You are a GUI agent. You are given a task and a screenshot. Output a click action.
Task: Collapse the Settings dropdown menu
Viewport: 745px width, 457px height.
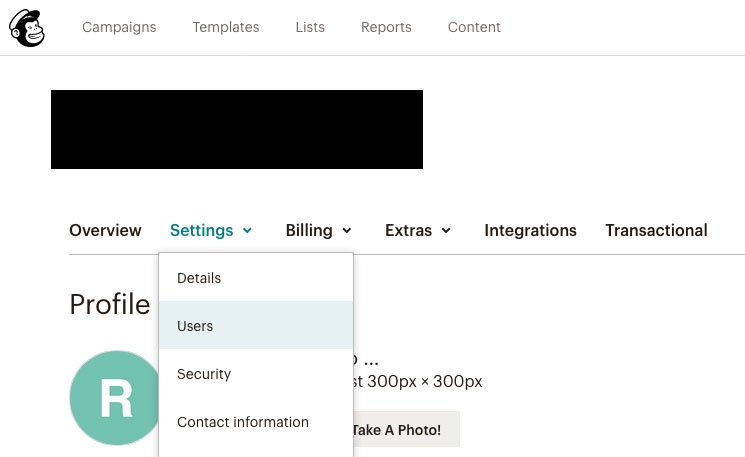[211, 230]
